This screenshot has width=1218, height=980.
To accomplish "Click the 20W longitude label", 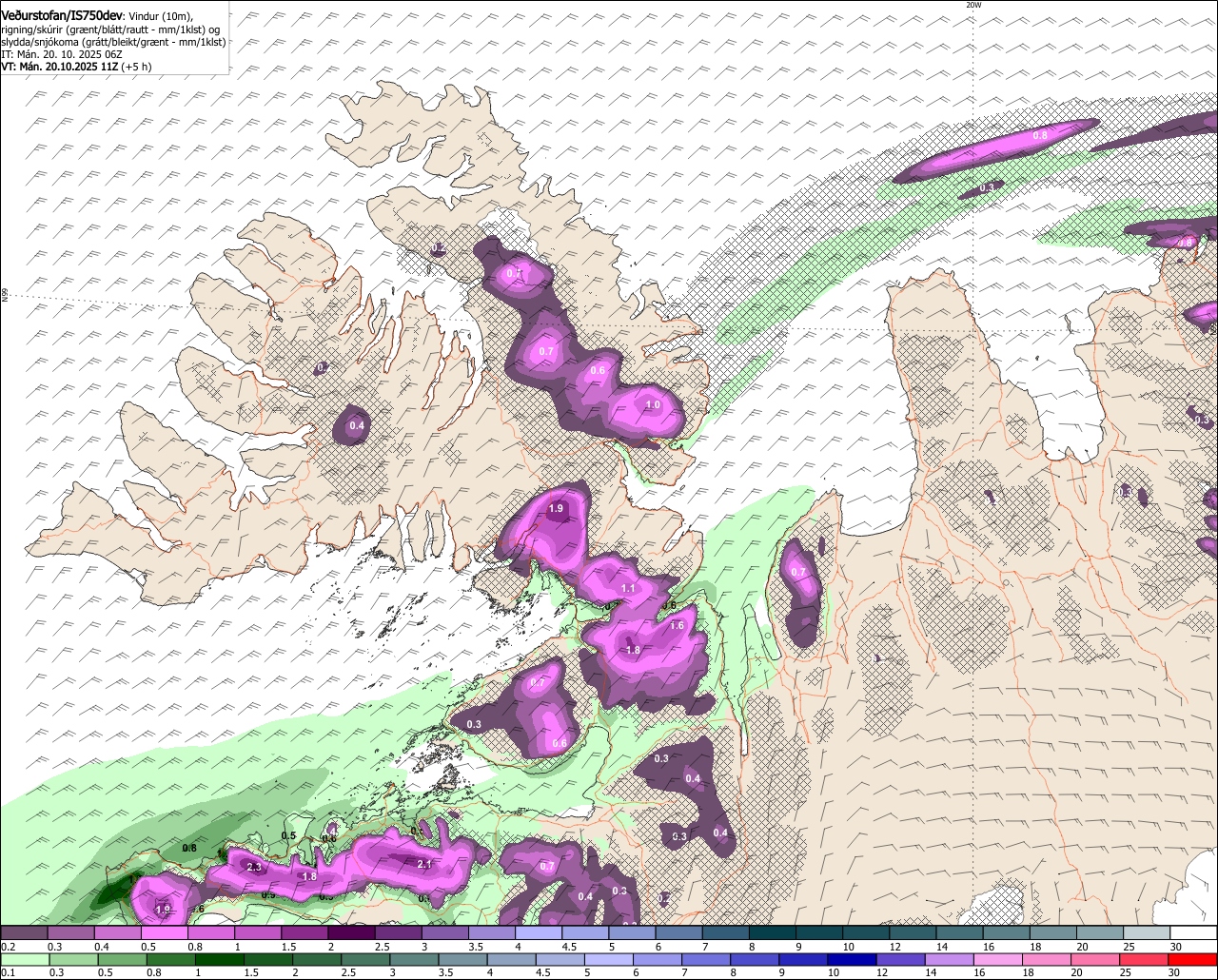I will point(972,5).
